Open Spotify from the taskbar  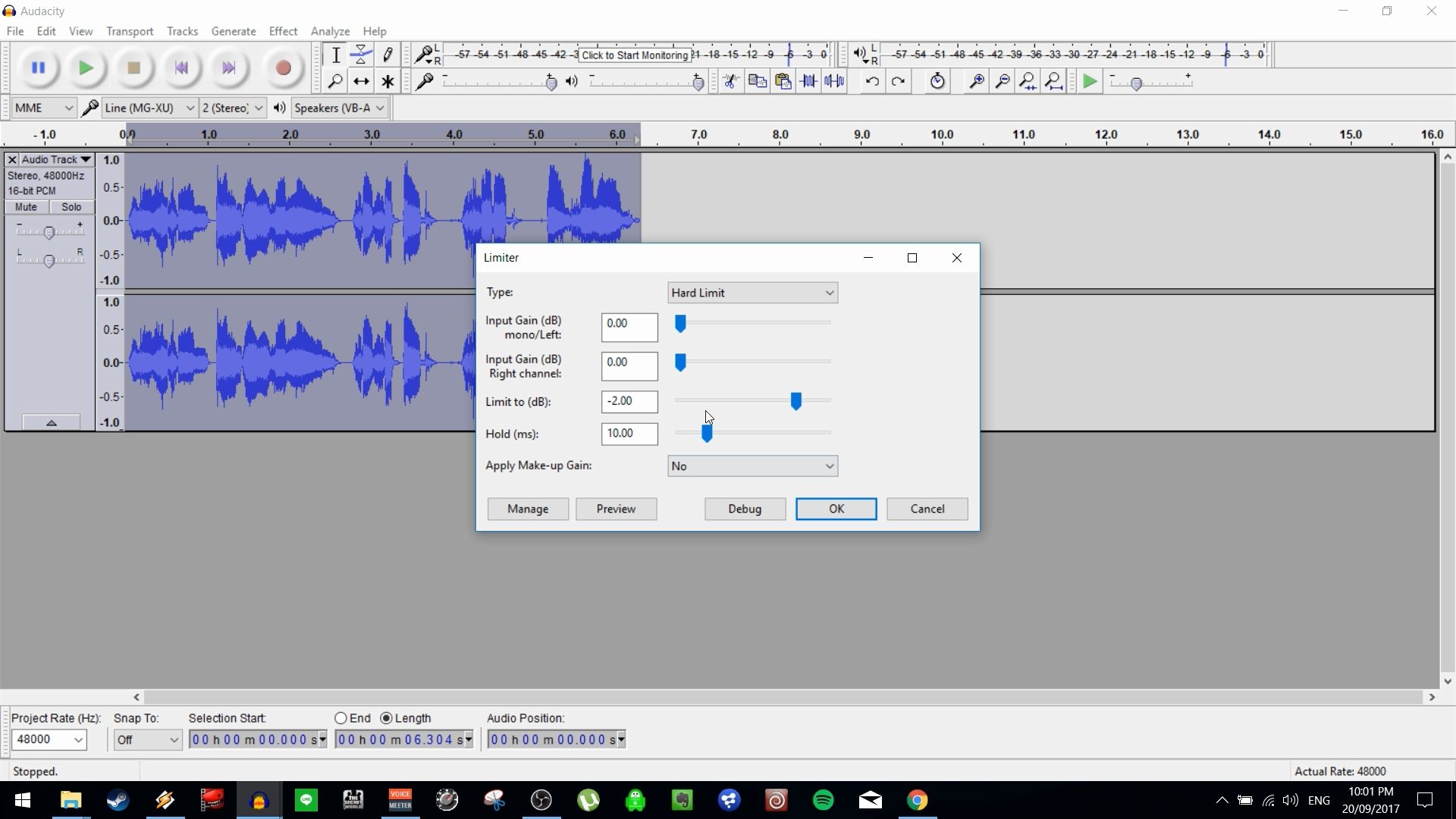pos(824,800)
